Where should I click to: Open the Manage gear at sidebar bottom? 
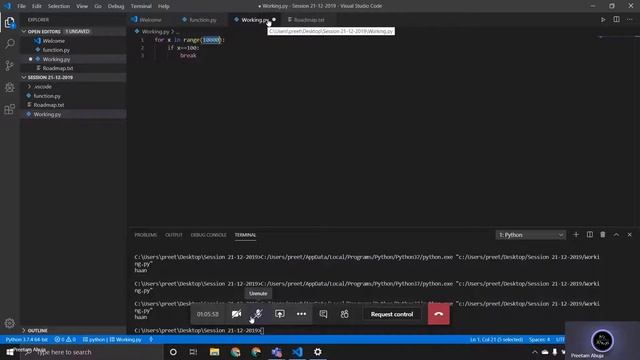point(9,323)
